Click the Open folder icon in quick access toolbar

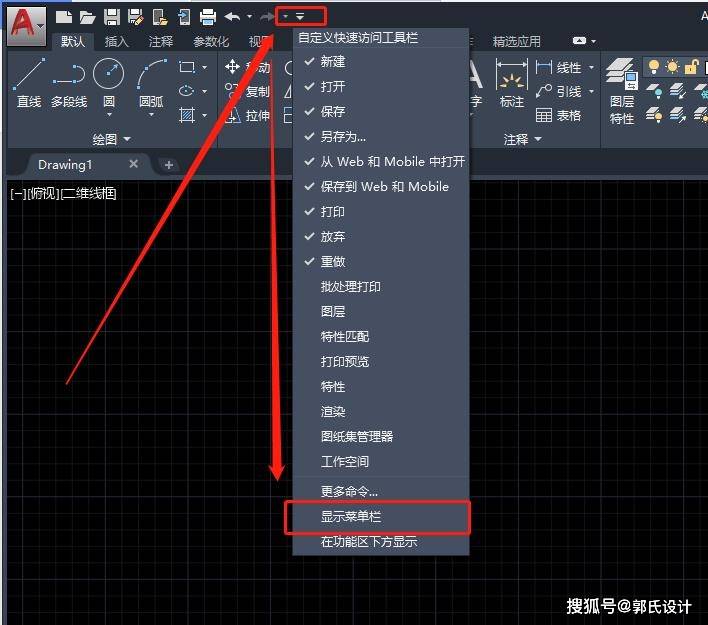click(87, 18)
